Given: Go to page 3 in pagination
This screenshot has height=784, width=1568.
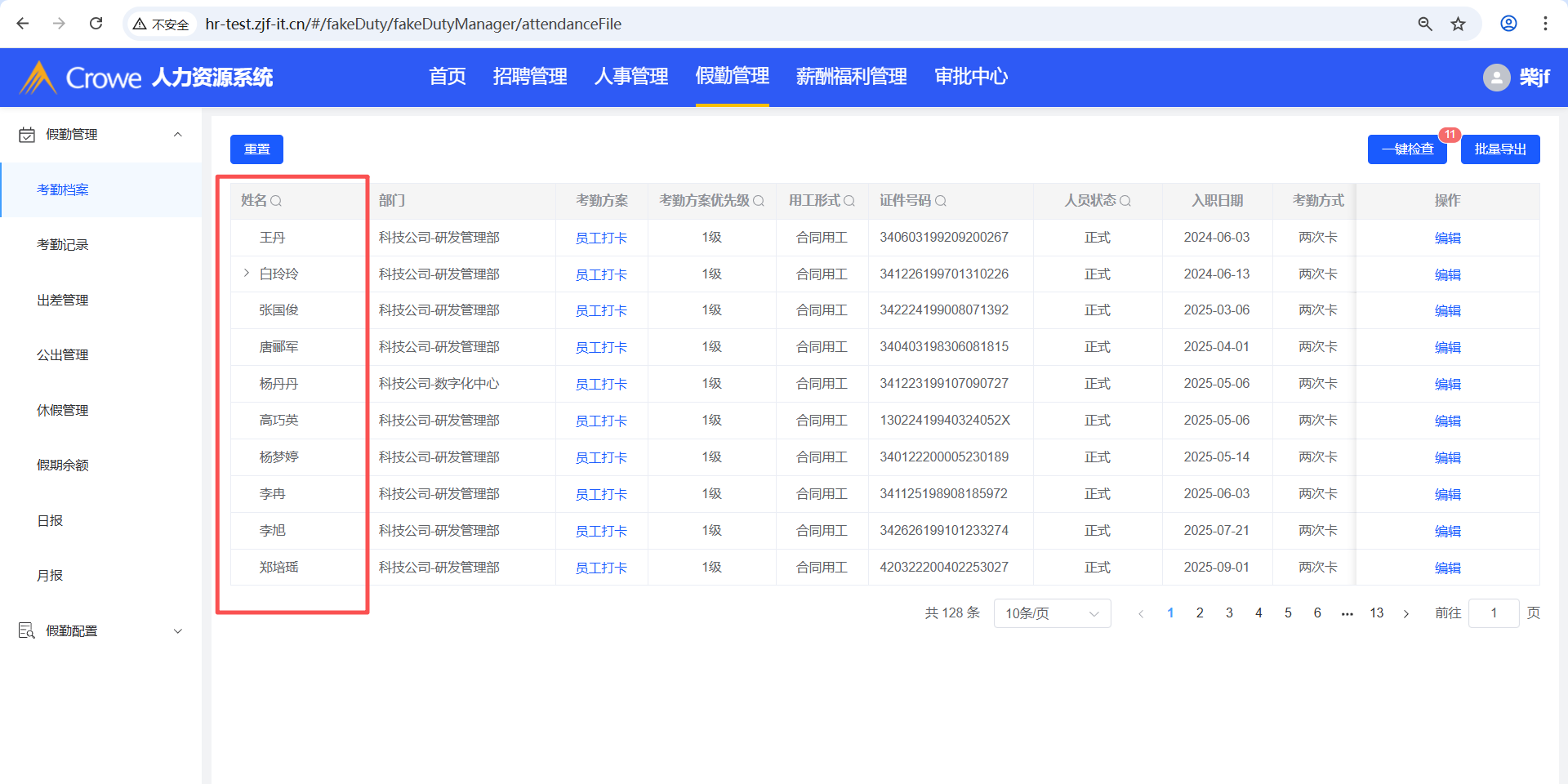Looking at the screenshot, I should [1229, 613].
